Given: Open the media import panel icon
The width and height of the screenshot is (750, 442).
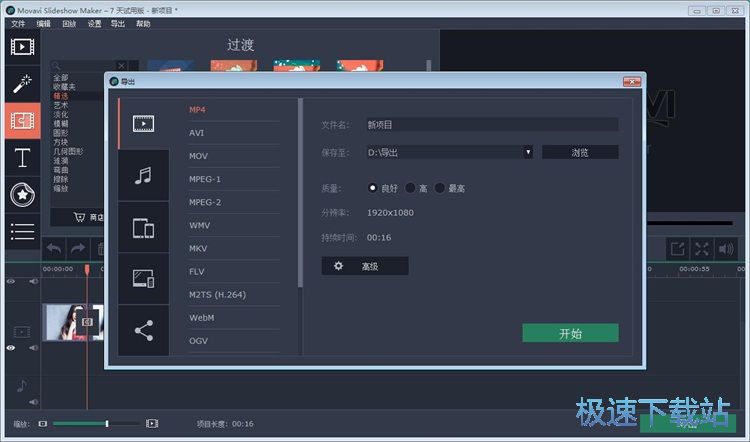Looking at the screenshot, I should 22,47.
